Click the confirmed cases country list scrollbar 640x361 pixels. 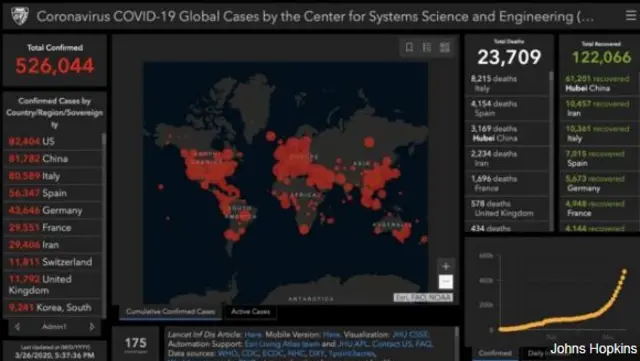[x=104, y=225]
